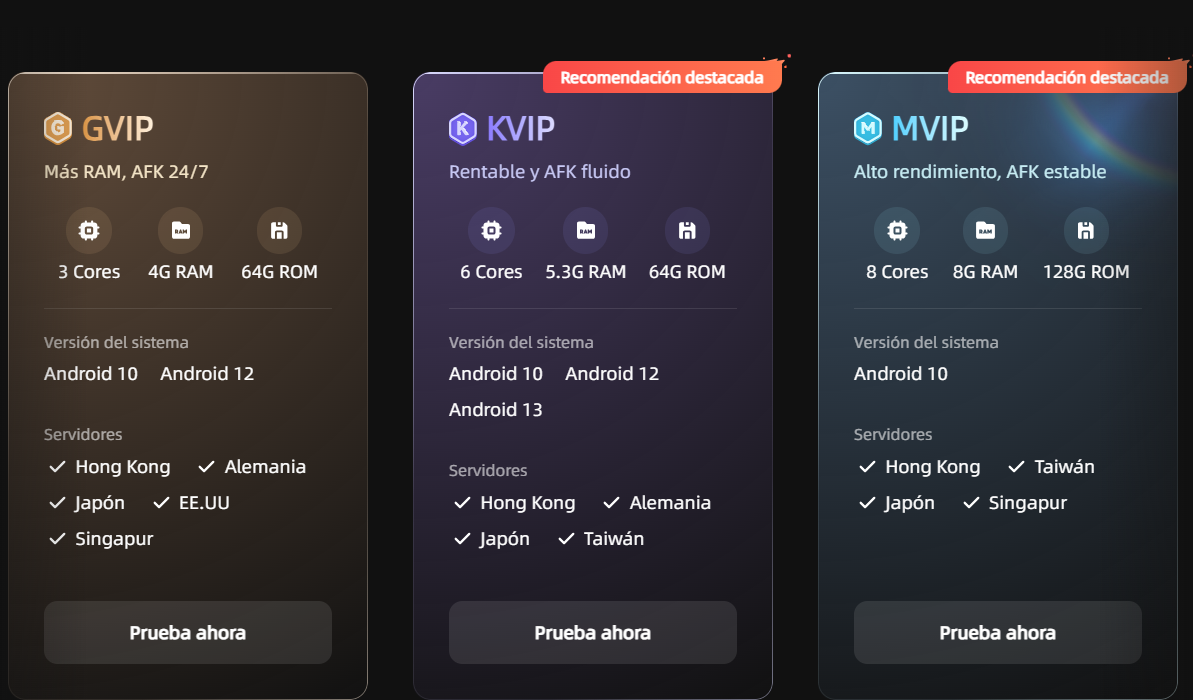Click the 3 Cores CPU icon
The height and width of the screenshot is (700, 1193).
tap(89, 231)
